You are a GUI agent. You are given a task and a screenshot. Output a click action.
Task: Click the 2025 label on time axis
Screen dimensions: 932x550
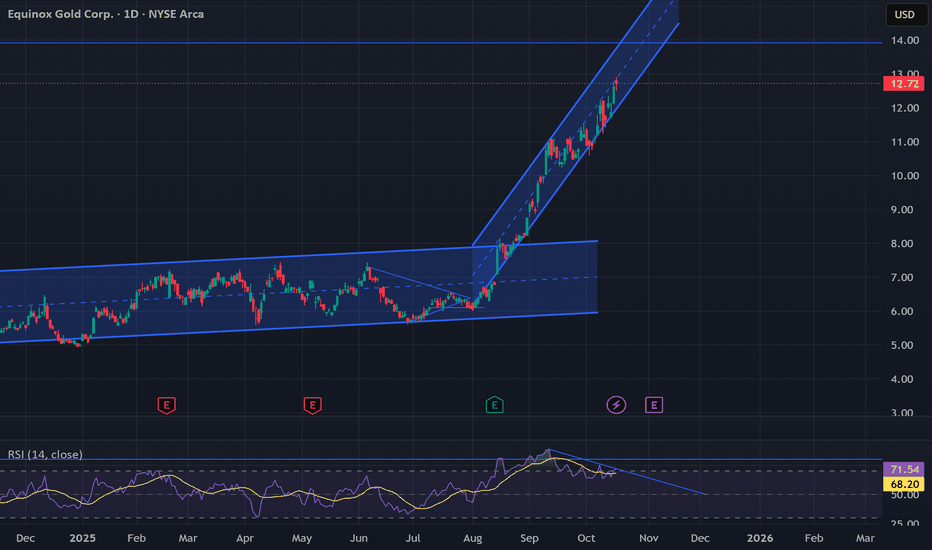tap(83, 538)
